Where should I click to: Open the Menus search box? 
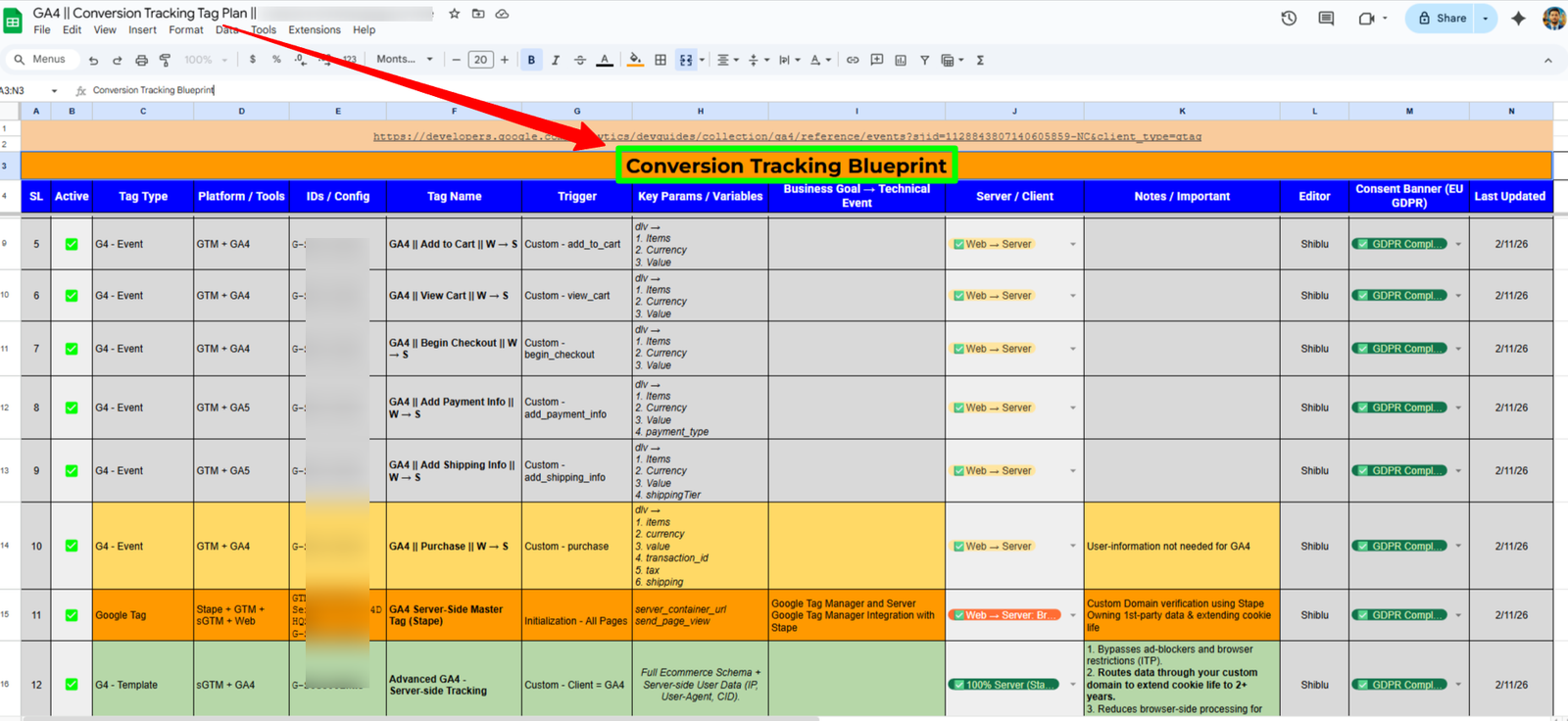tap(40, 60)
